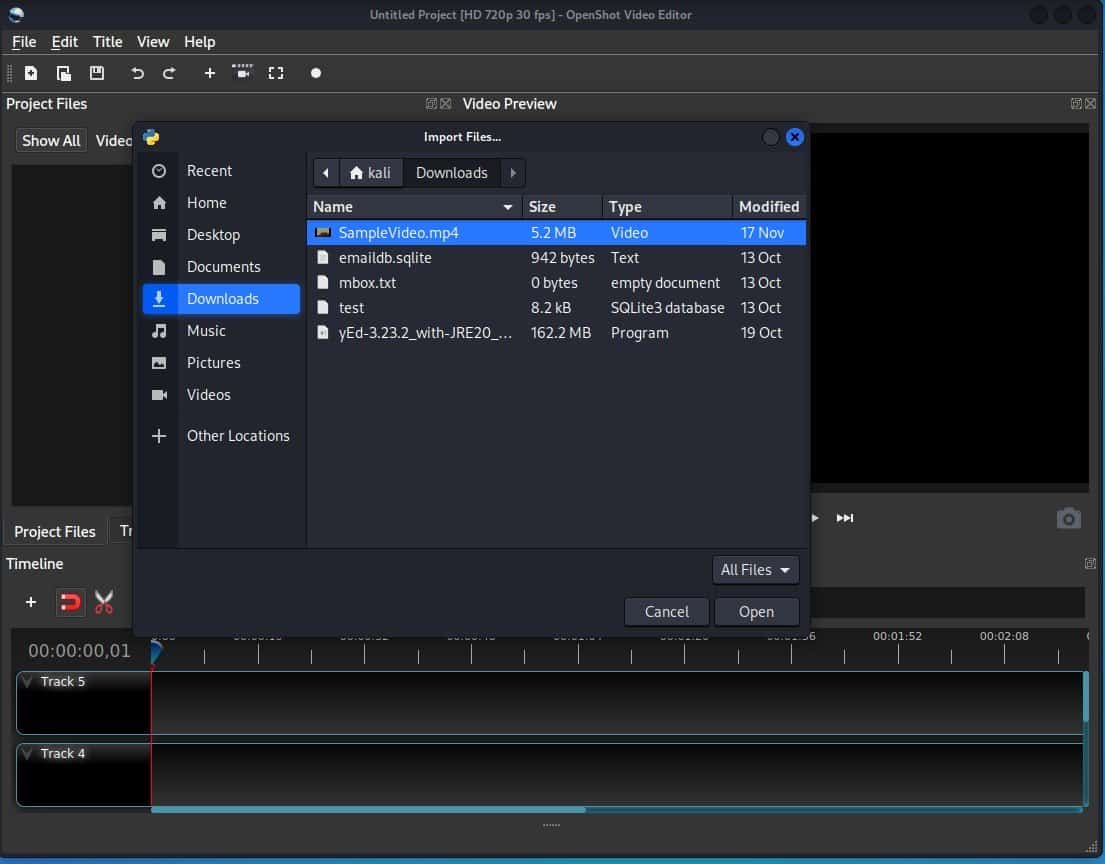
Task: Float the Video Preview panel icon
Action: pyautogui.click(x=1076, y=104)
